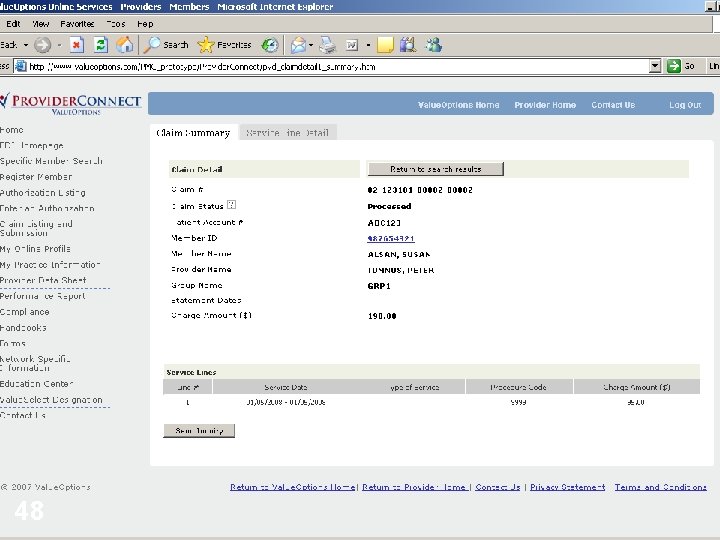Click the Edit with Word icon

[352, 45]
